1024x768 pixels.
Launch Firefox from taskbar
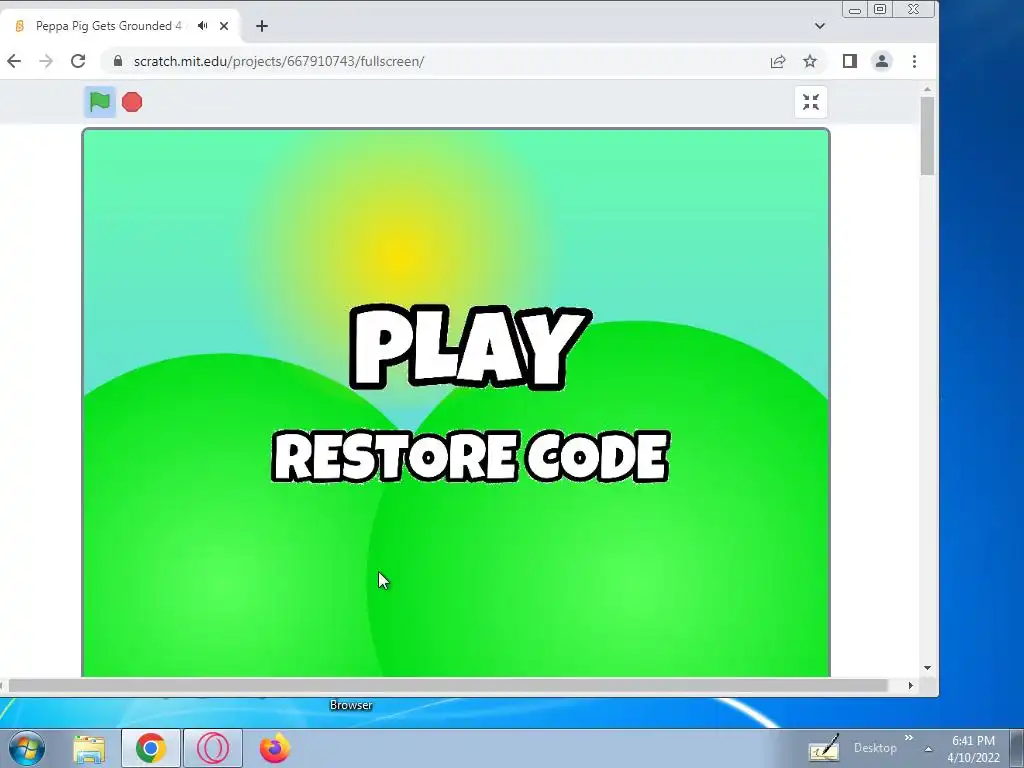274,748
